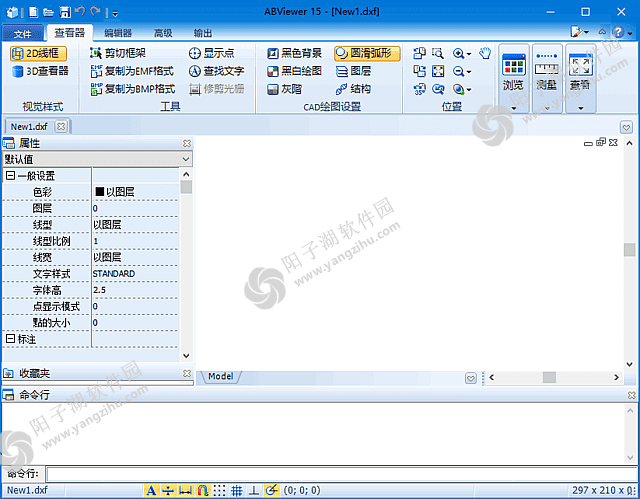Image resolution: width=640 pixels, height=499 pixels.
Task: Click the Open folder quick access icon
Action: click(49, 12)
